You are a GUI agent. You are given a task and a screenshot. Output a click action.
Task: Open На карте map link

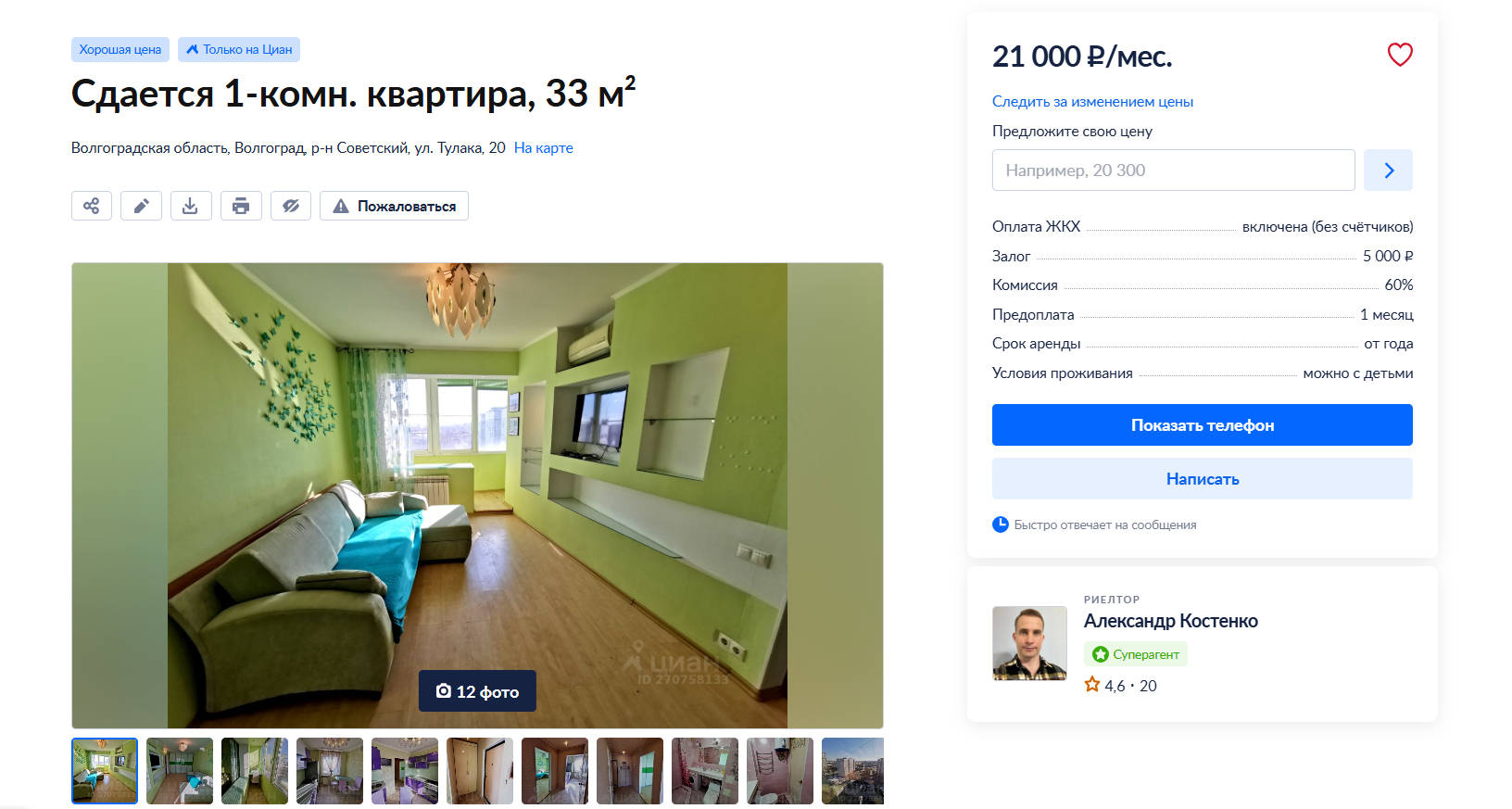[544, 148]
